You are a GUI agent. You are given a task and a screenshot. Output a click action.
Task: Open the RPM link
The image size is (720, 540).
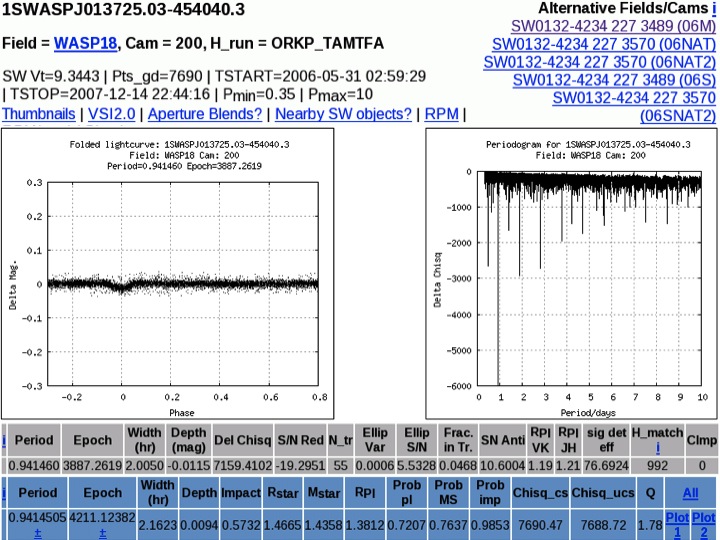pyautogui.click(x=441, y=114)
